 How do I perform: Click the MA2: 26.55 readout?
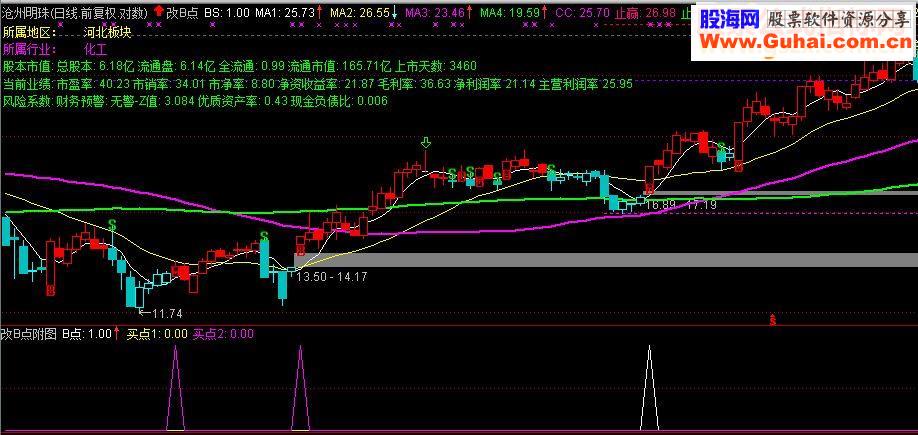pyautogui.click(x=360, y=12)
